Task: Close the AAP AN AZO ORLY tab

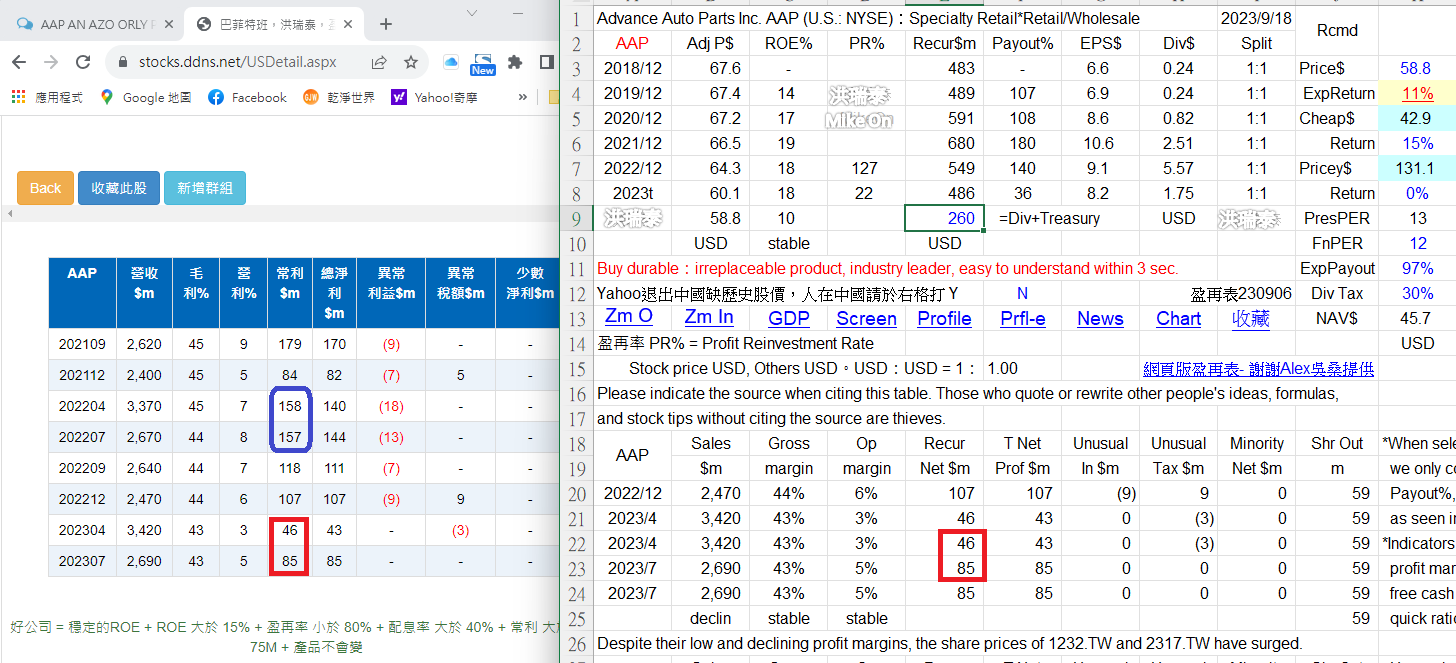Action: tap(167, 24)
